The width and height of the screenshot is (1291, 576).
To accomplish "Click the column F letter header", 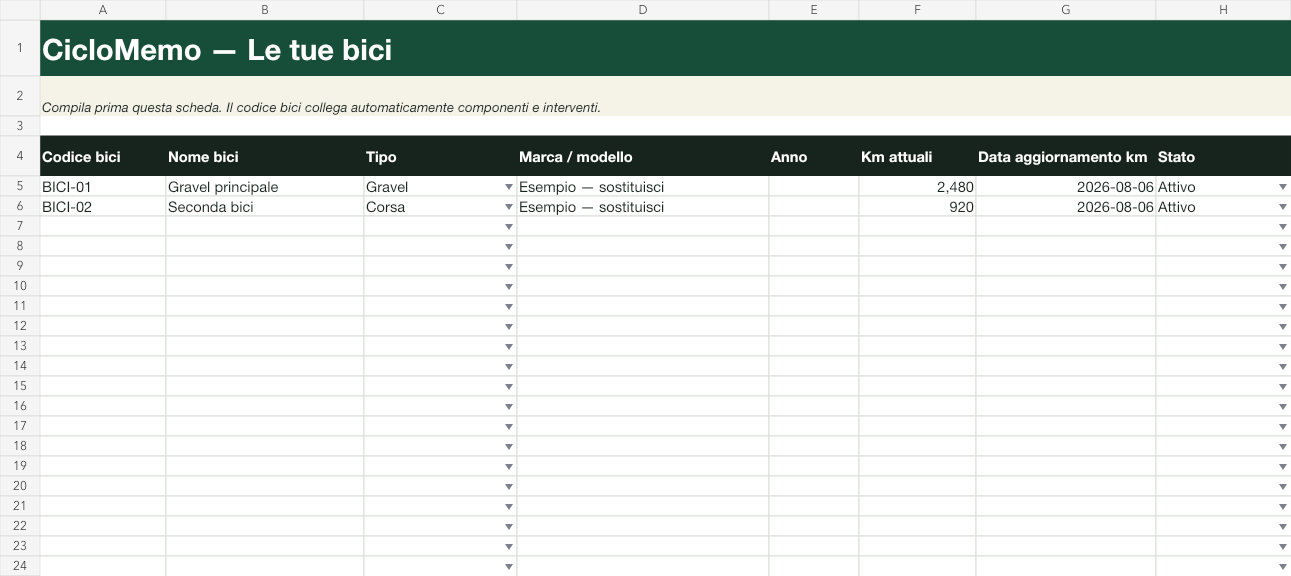I will [x=917, y=10].
